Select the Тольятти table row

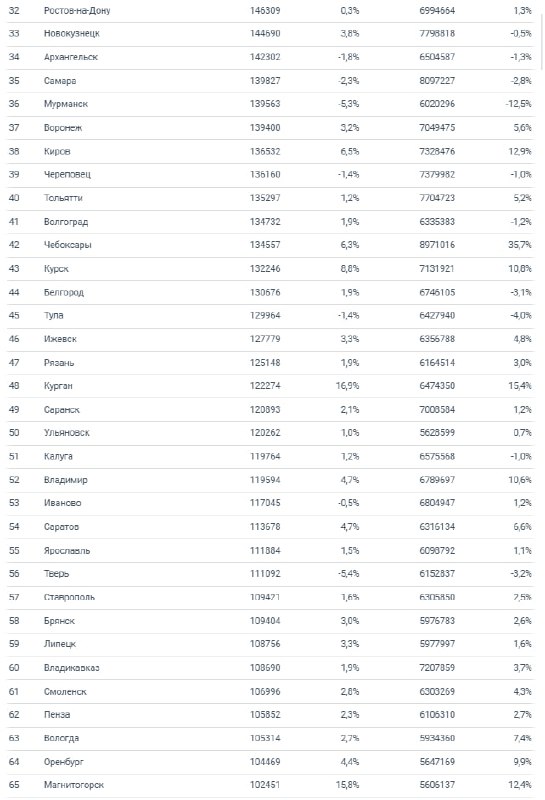coord(270,198)
